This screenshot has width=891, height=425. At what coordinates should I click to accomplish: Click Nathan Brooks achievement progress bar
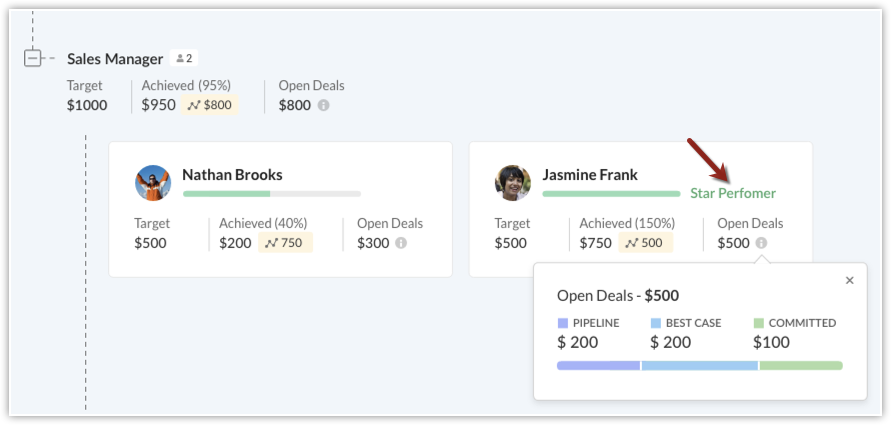point(271,193)
